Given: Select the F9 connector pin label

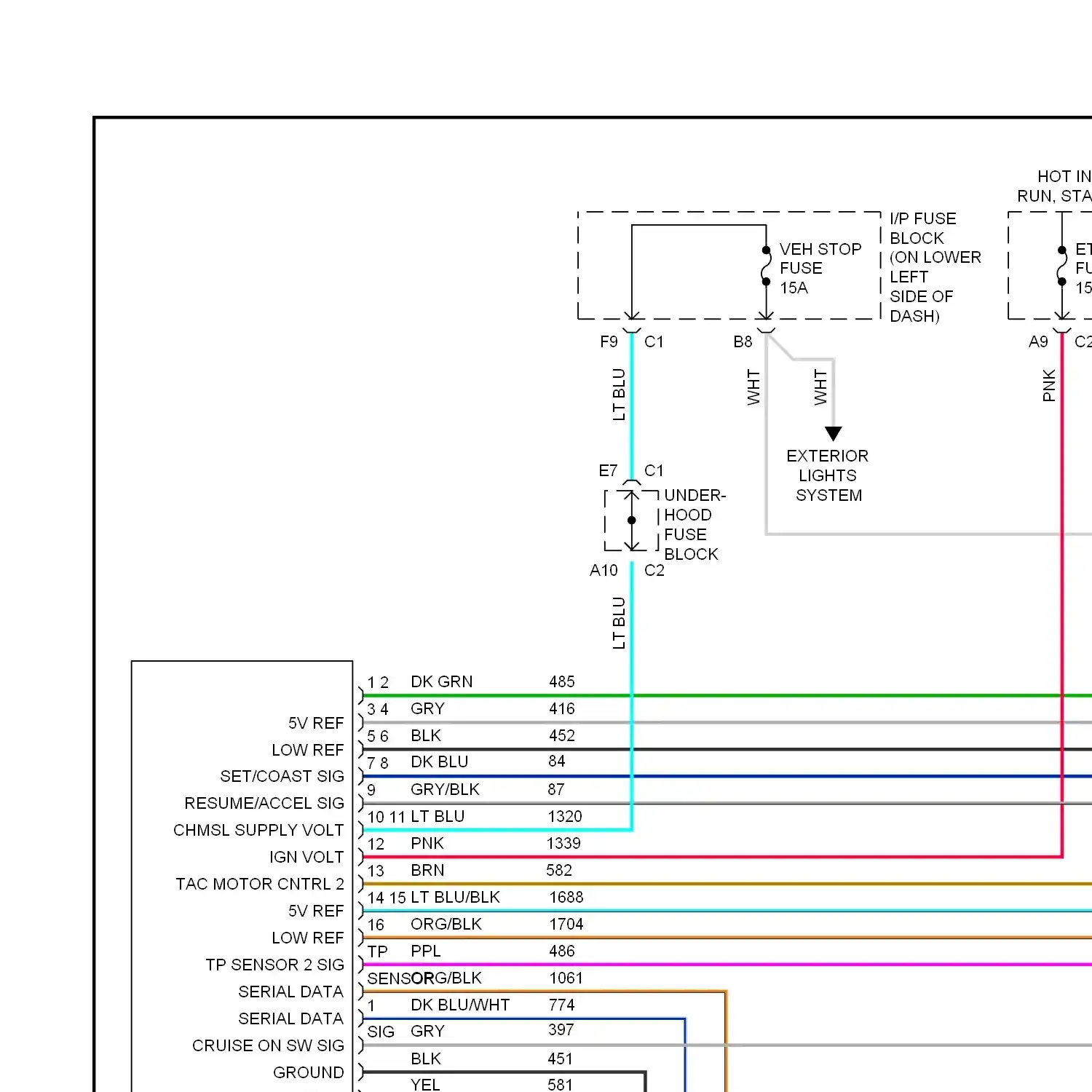Looking at the screenshot, I should (x=609, y=342).
